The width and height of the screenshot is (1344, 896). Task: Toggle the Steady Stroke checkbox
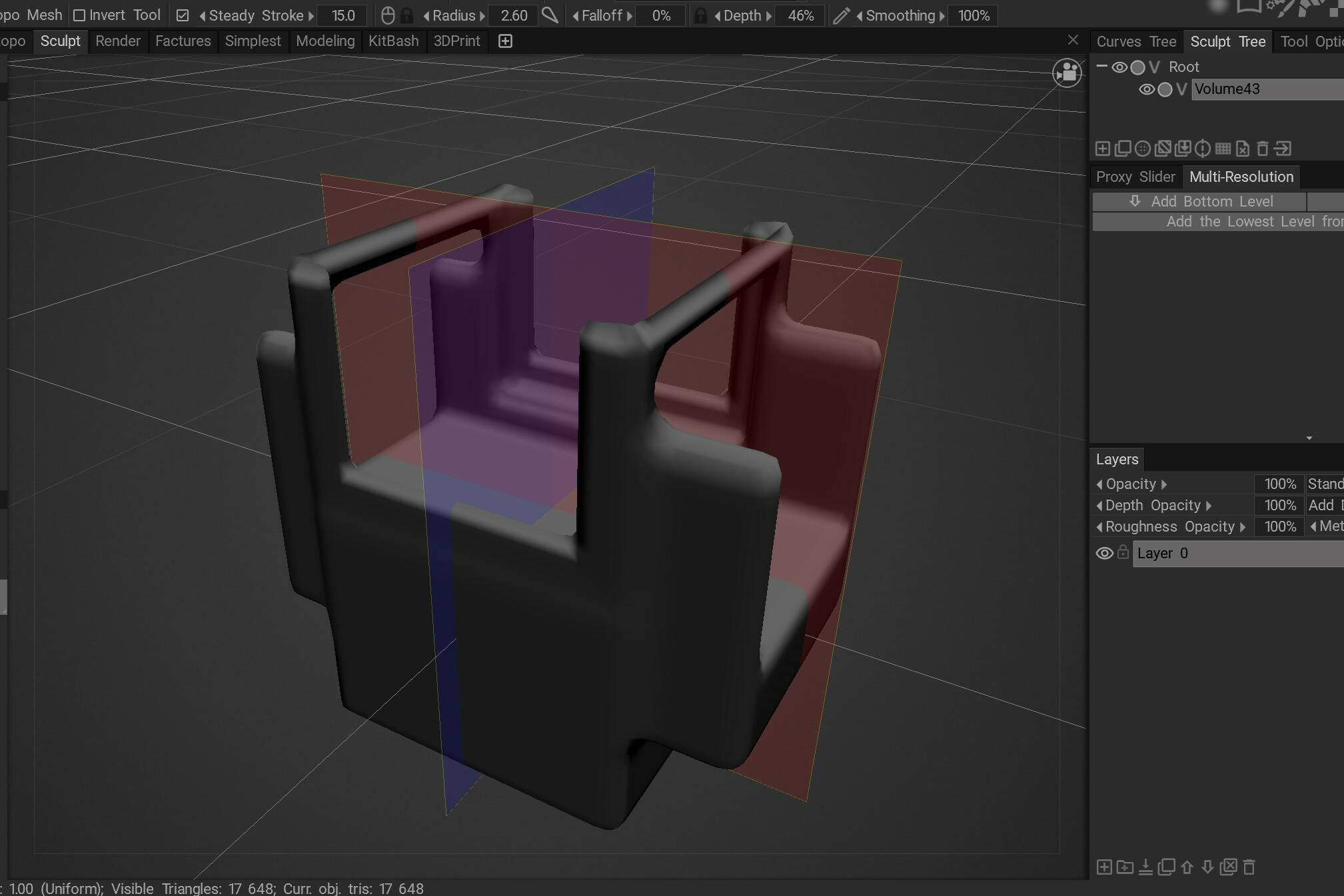tap(183, 15)
